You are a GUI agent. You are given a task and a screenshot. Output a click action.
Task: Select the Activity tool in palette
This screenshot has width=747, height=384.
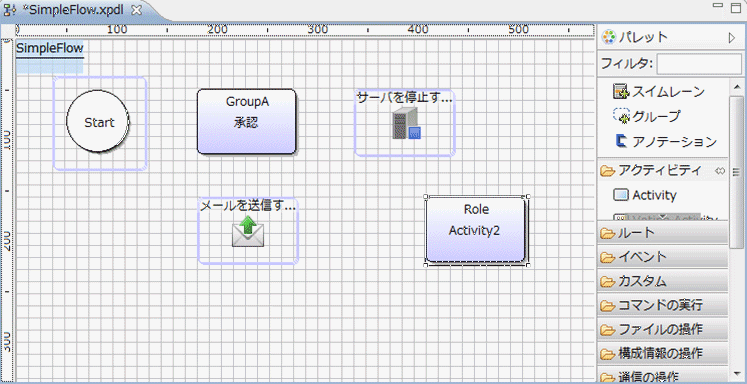tap(645, 195)
